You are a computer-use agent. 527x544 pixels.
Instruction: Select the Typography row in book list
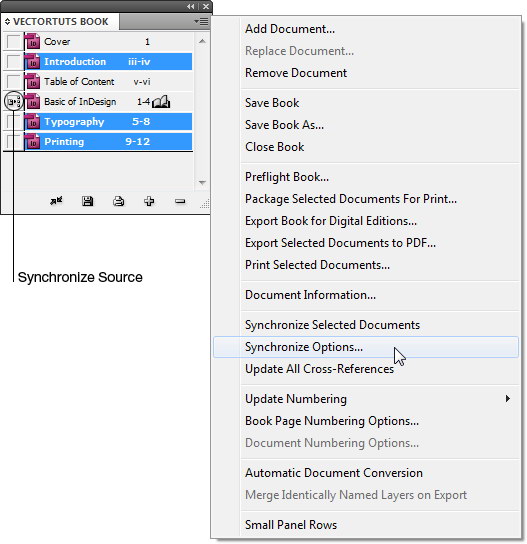click(x=108, y=122)
